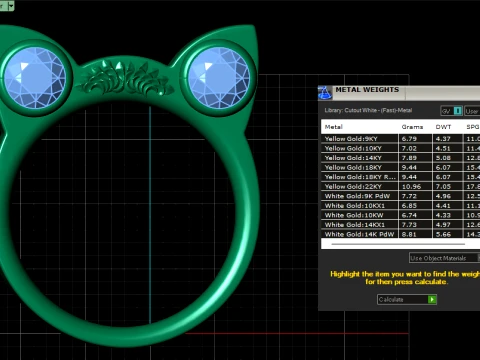Select the Yellow Gold:10KY row
This screenshot has height=360, width=480.
(400, 148)
